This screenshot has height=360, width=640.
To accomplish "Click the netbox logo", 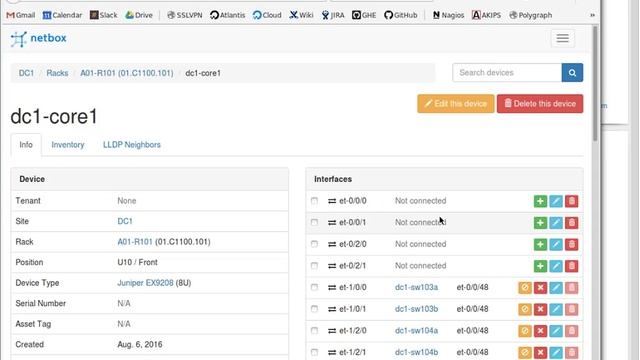I will [38, 38].
